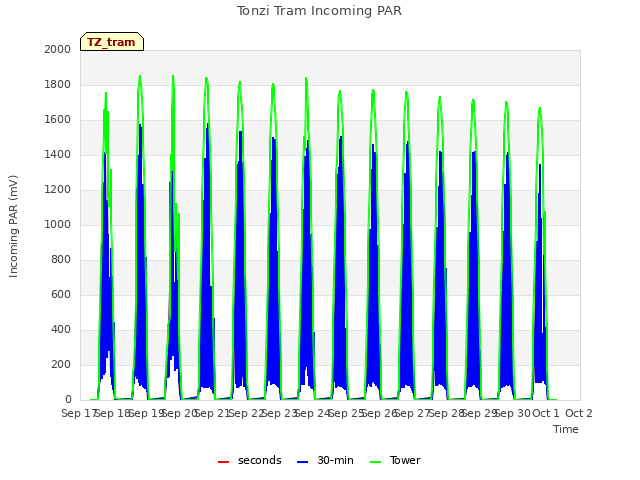Select the 1600 y-axis tick label

pos(58,120)
